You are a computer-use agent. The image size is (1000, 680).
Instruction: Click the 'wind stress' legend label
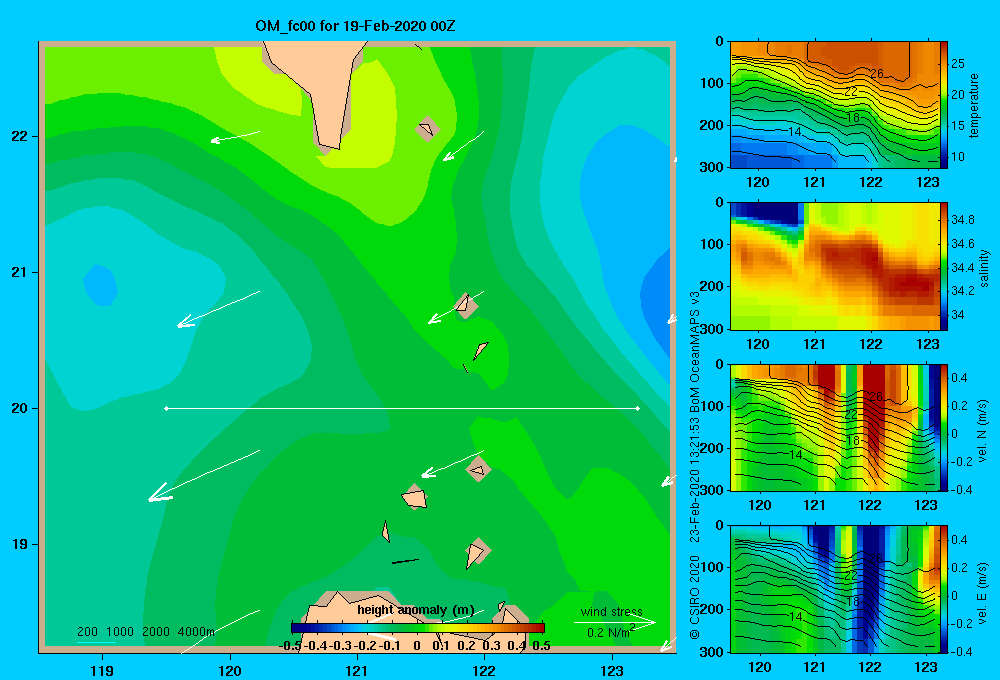pyautogui.click(x=612, y=612)
